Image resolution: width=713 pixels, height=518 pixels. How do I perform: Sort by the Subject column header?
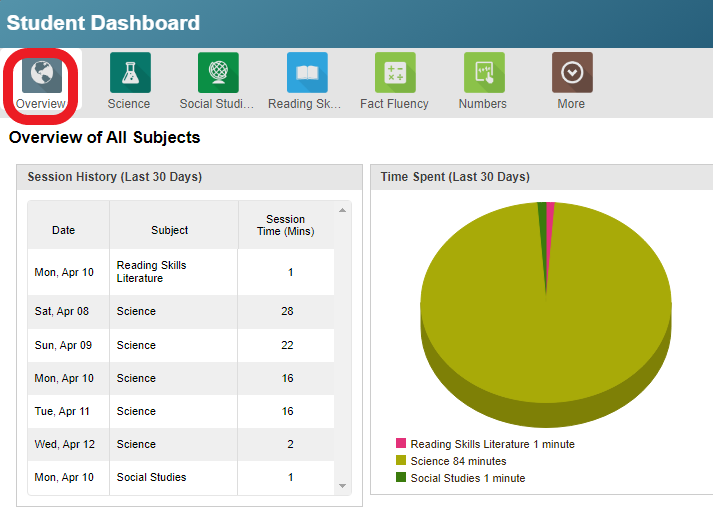[170, 230]
